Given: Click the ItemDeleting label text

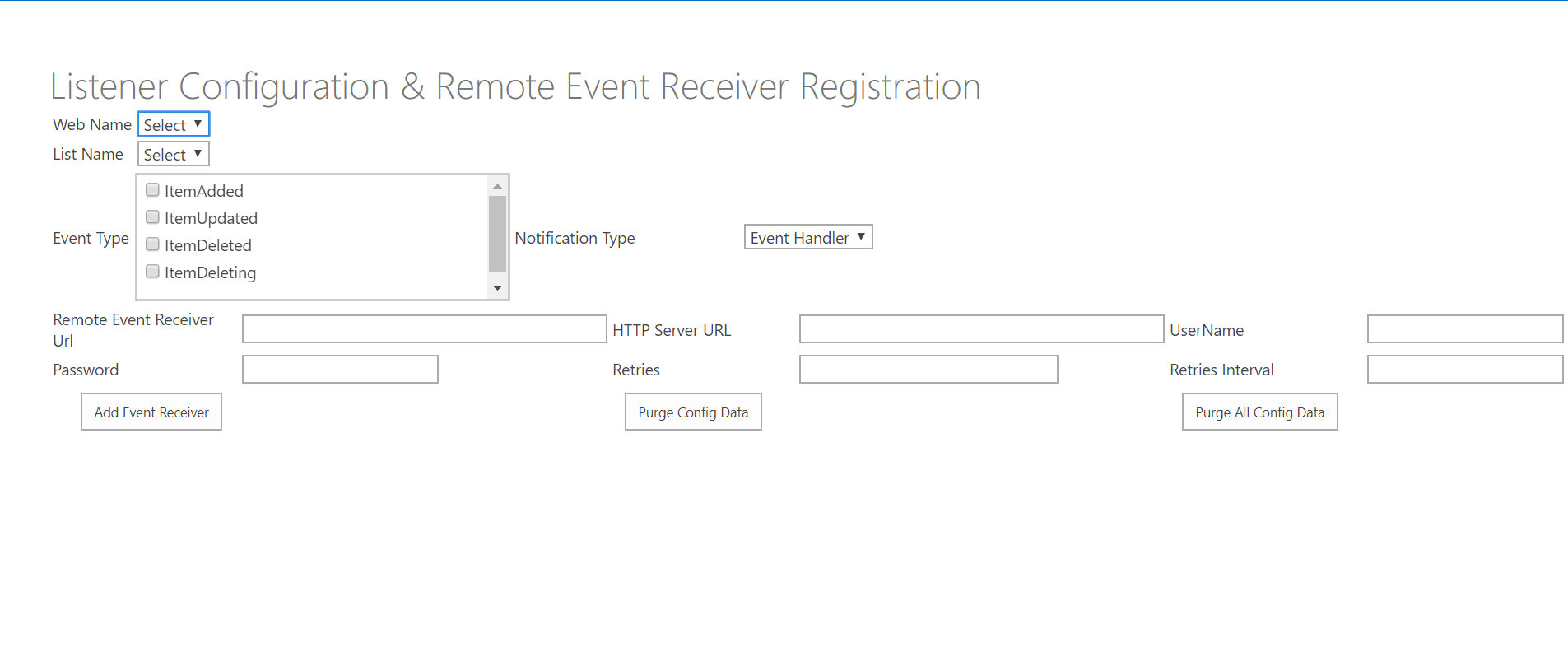Looking at the screenshot, I should [x=210, y=272].
